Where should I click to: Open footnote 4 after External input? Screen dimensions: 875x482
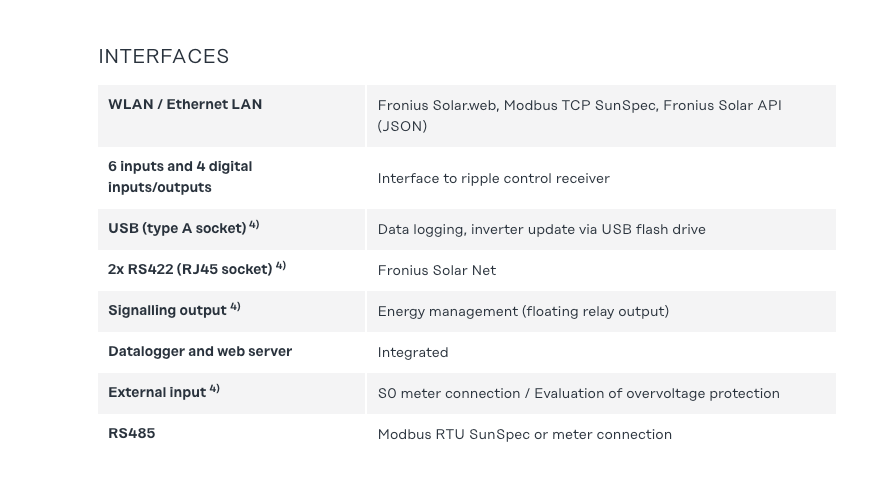[x=215, y=389]
